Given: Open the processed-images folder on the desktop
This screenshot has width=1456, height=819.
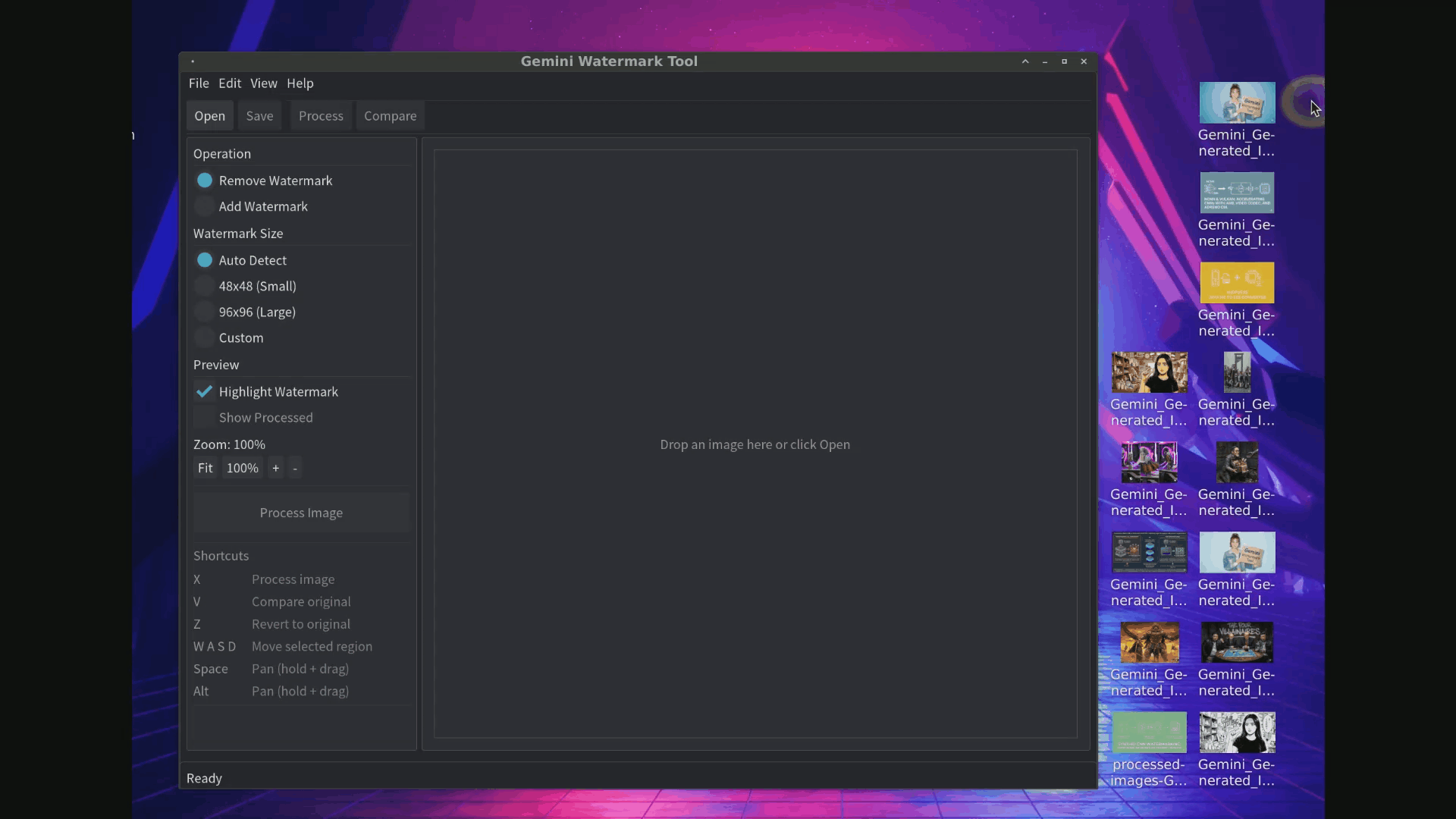Looking at the screenshot, I should click(x=1150, y=733).
